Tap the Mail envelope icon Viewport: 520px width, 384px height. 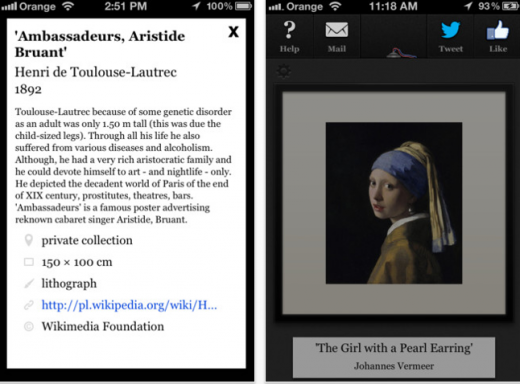[337, 30]
